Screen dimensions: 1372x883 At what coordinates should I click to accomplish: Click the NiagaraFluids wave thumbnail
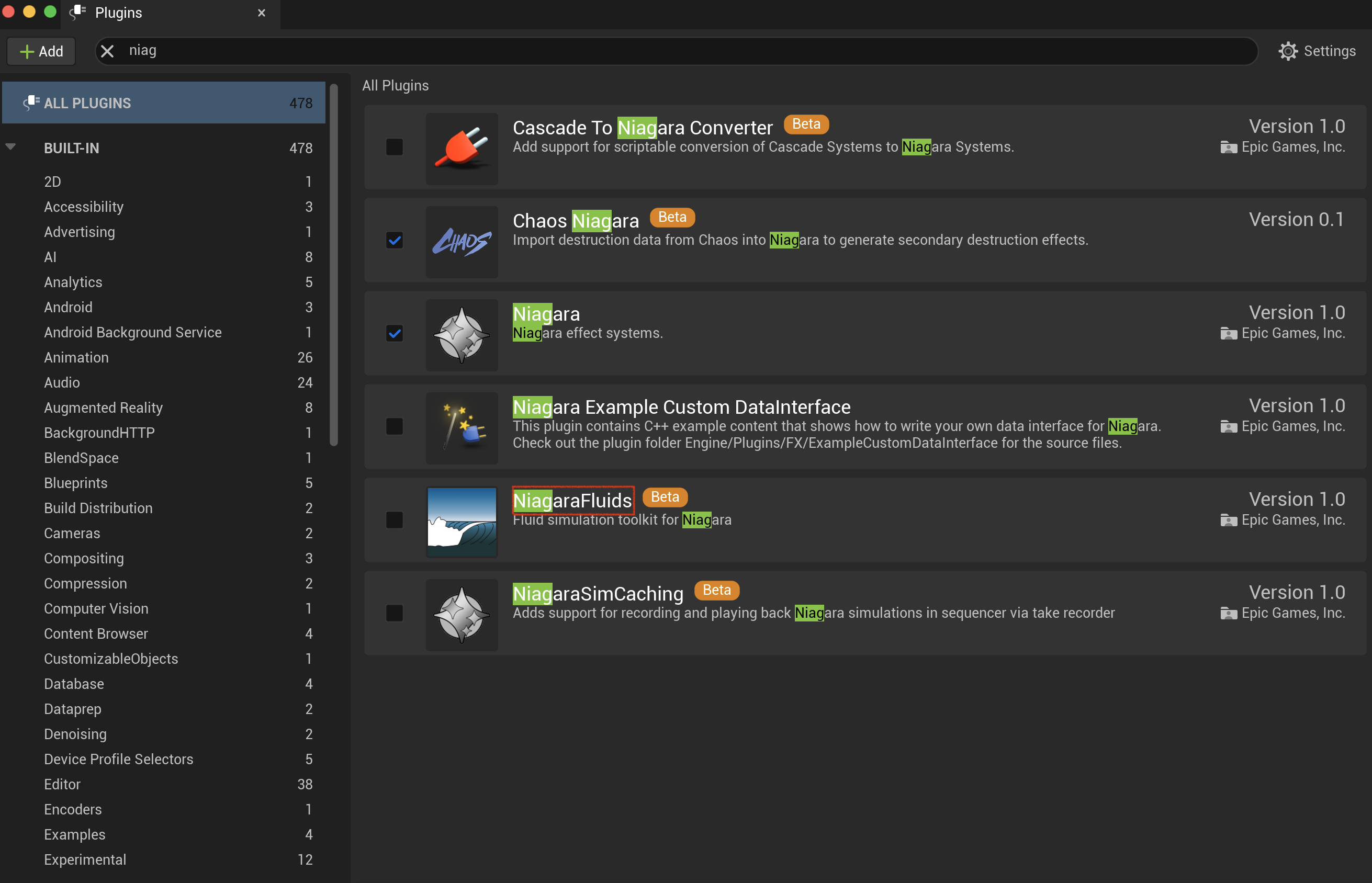[462, 522]
